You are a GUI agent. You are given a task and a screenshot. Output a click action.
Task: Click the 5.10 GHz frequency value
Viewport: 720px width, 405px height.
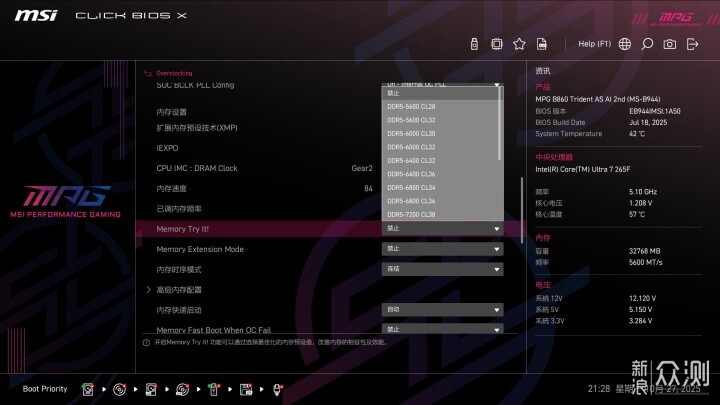pos(643,191)
